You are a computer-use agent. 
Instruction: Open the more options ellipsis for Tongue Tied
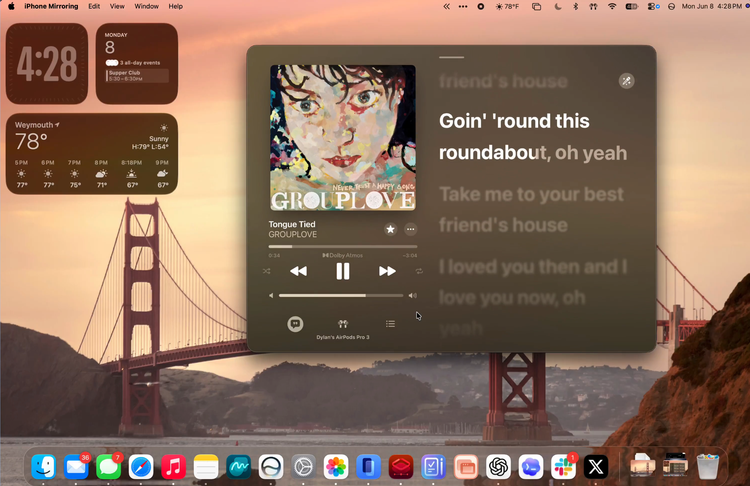coord(410,230)
